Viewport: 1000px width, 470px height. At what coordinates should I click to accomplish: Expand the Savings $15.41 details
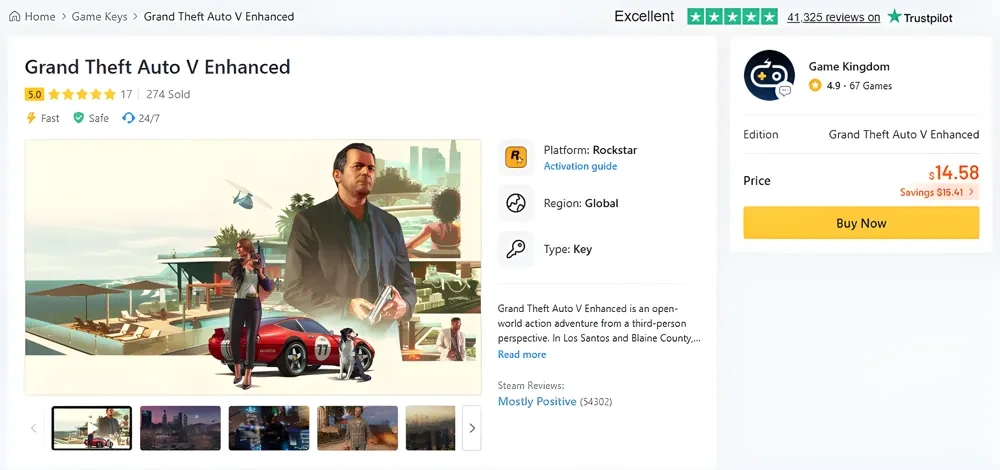point(938,192)
